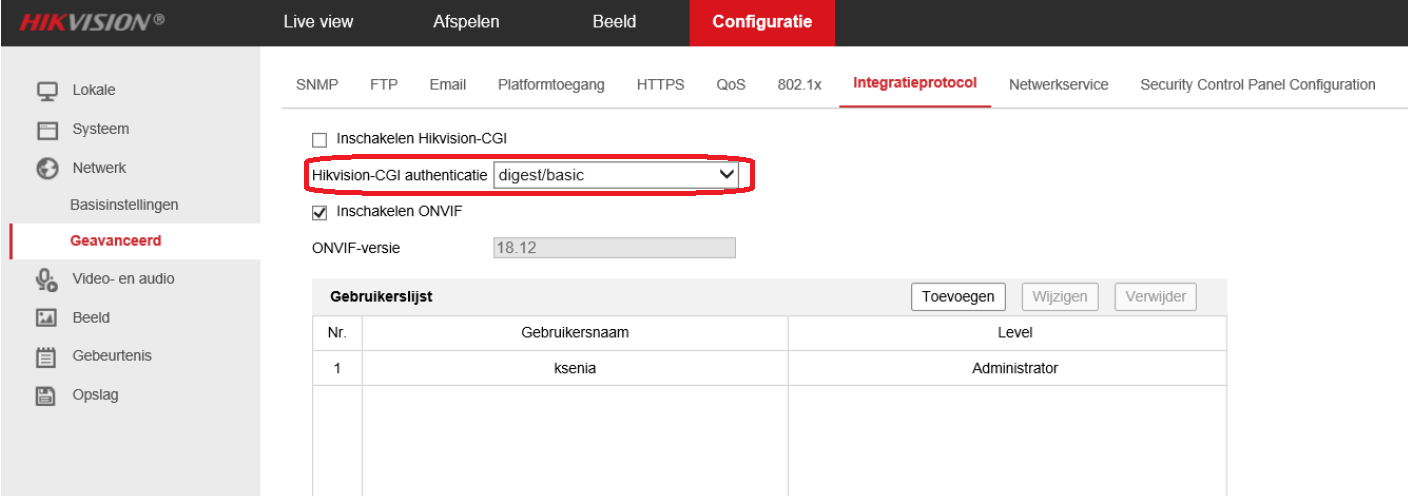Click the Nr. column header
Viewport: 1408px width, 496px height.
(337, 333)
